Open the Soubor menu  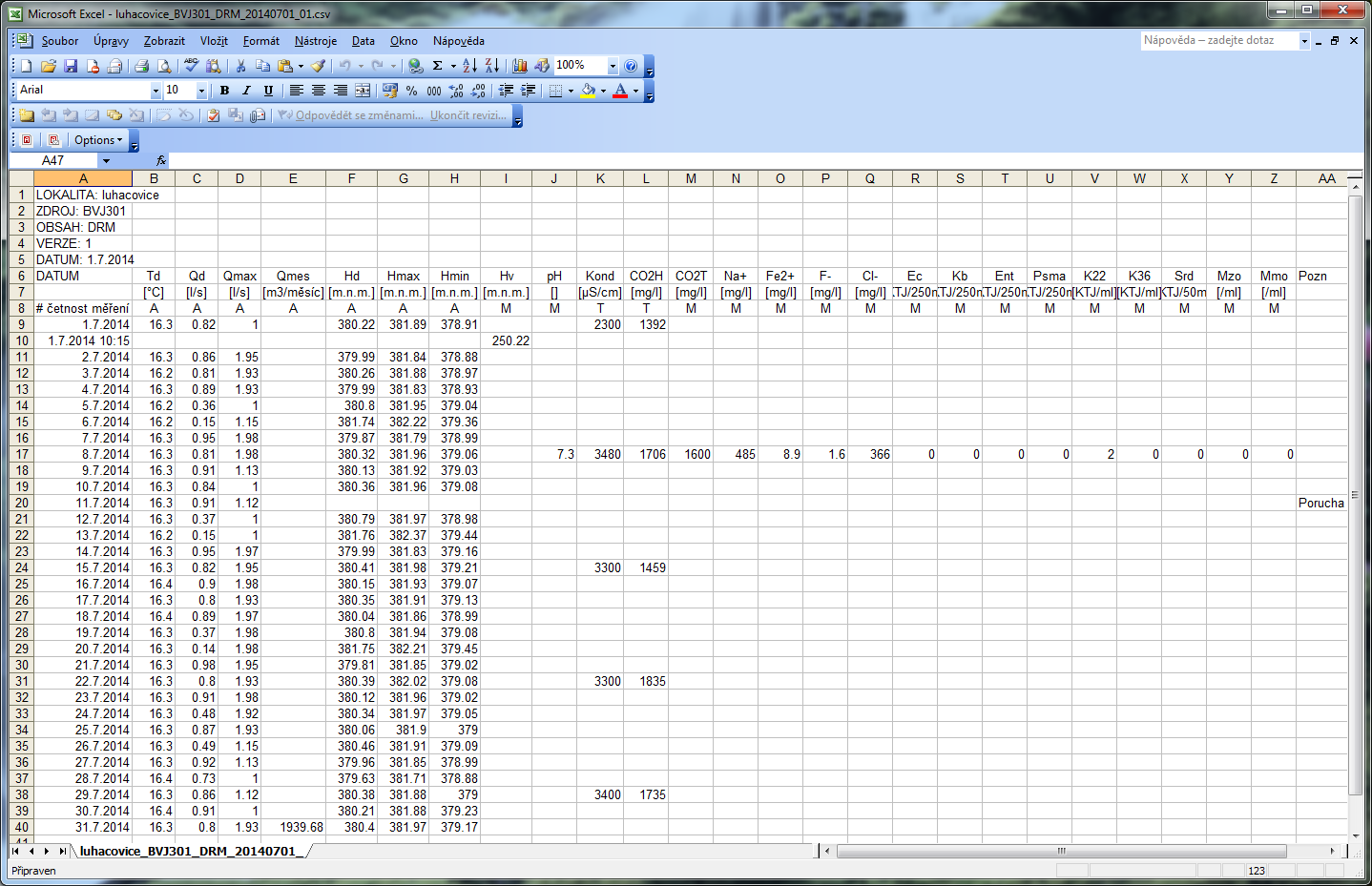coord(60,41)
